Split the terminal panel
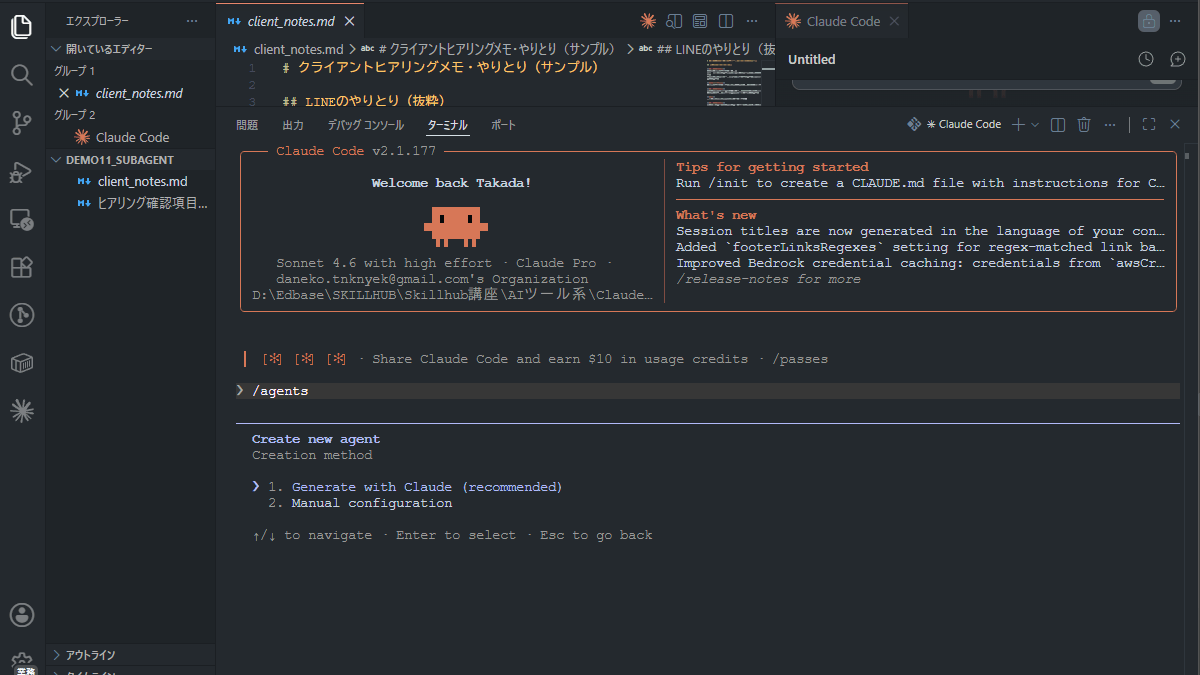This screenshot has height=675, width=1200. click(x=1058, y=124)
